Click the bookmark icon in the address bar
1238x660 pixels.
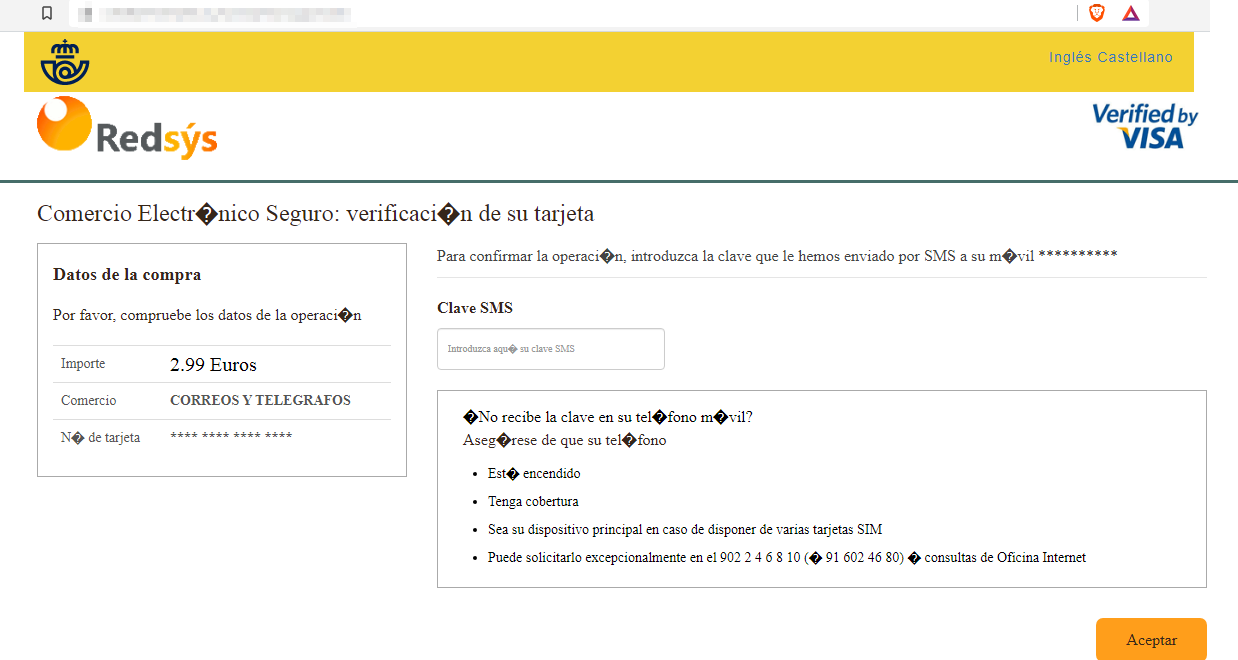(x=47, y=13)
